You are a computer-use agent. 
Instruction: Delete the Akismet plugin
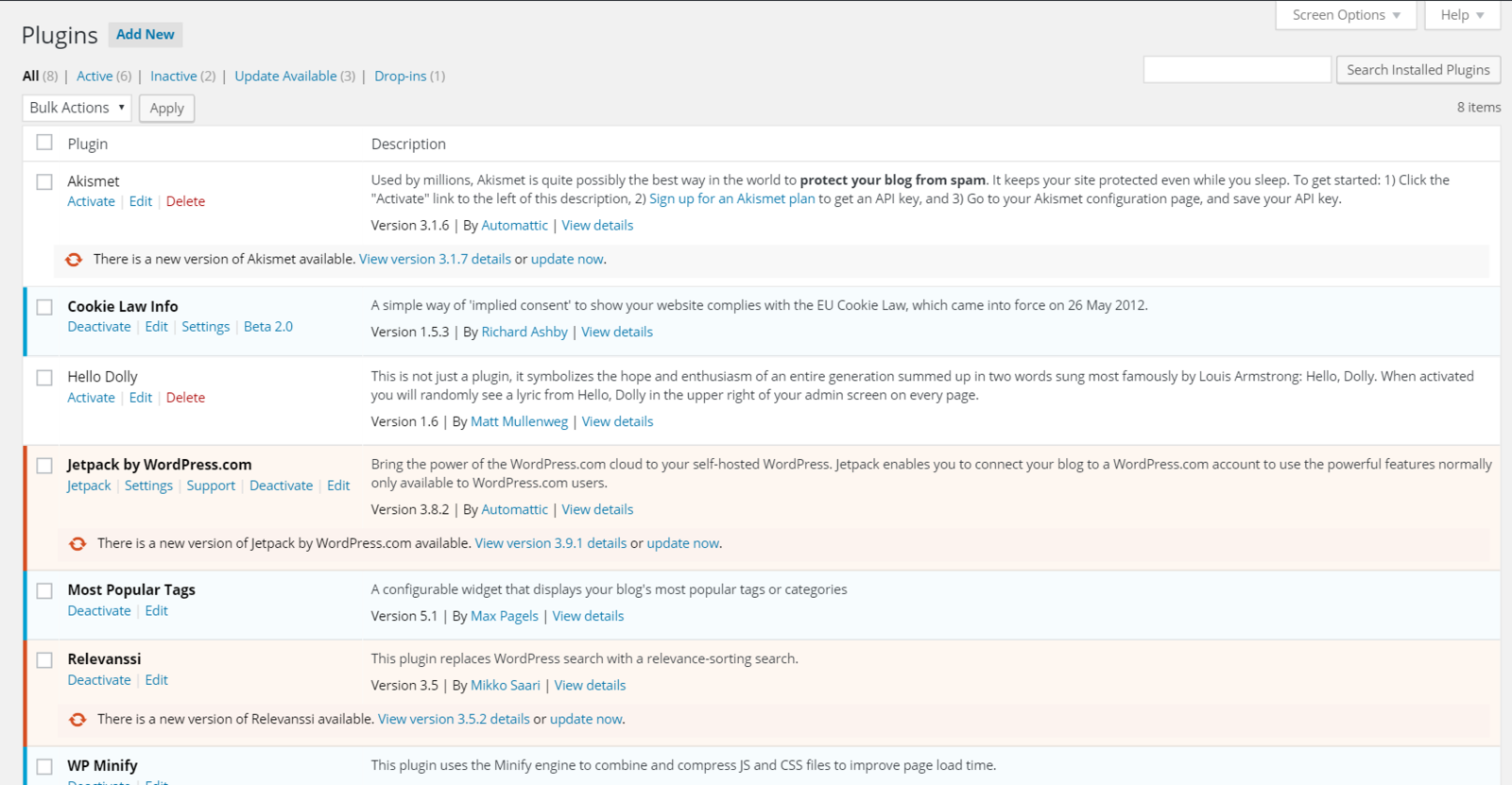click(185, 201)
